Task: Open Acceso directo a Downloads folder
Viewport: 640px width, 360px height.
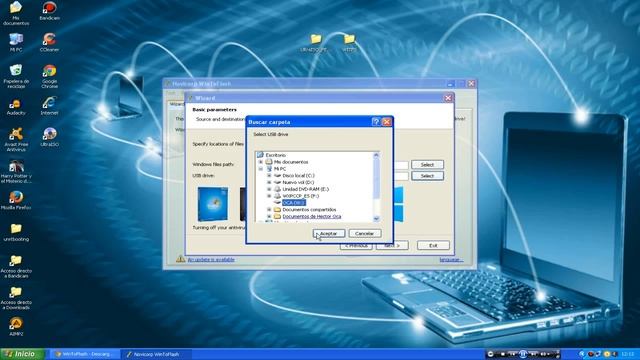Action: [x=16, y=298]
